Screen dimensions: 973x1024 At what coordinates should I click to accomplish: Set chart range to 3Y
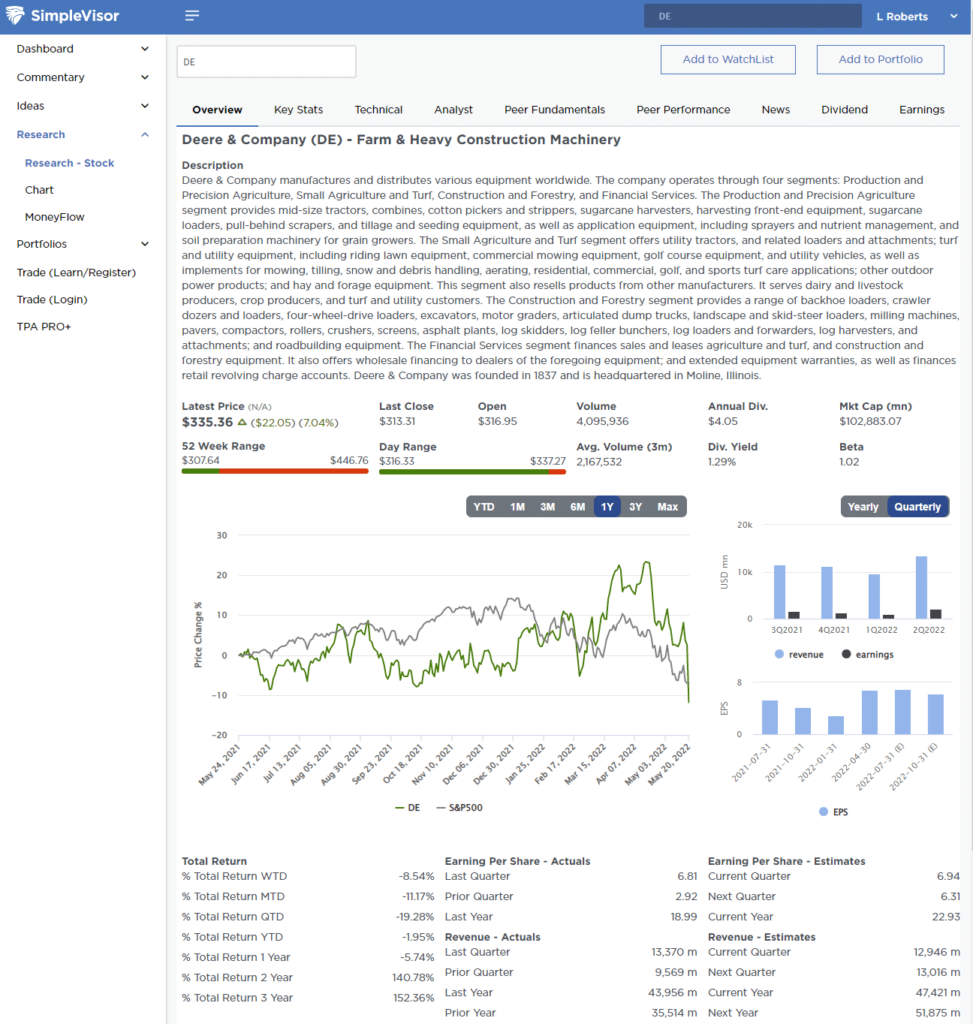pyautogui.click(x=635, y=507)
